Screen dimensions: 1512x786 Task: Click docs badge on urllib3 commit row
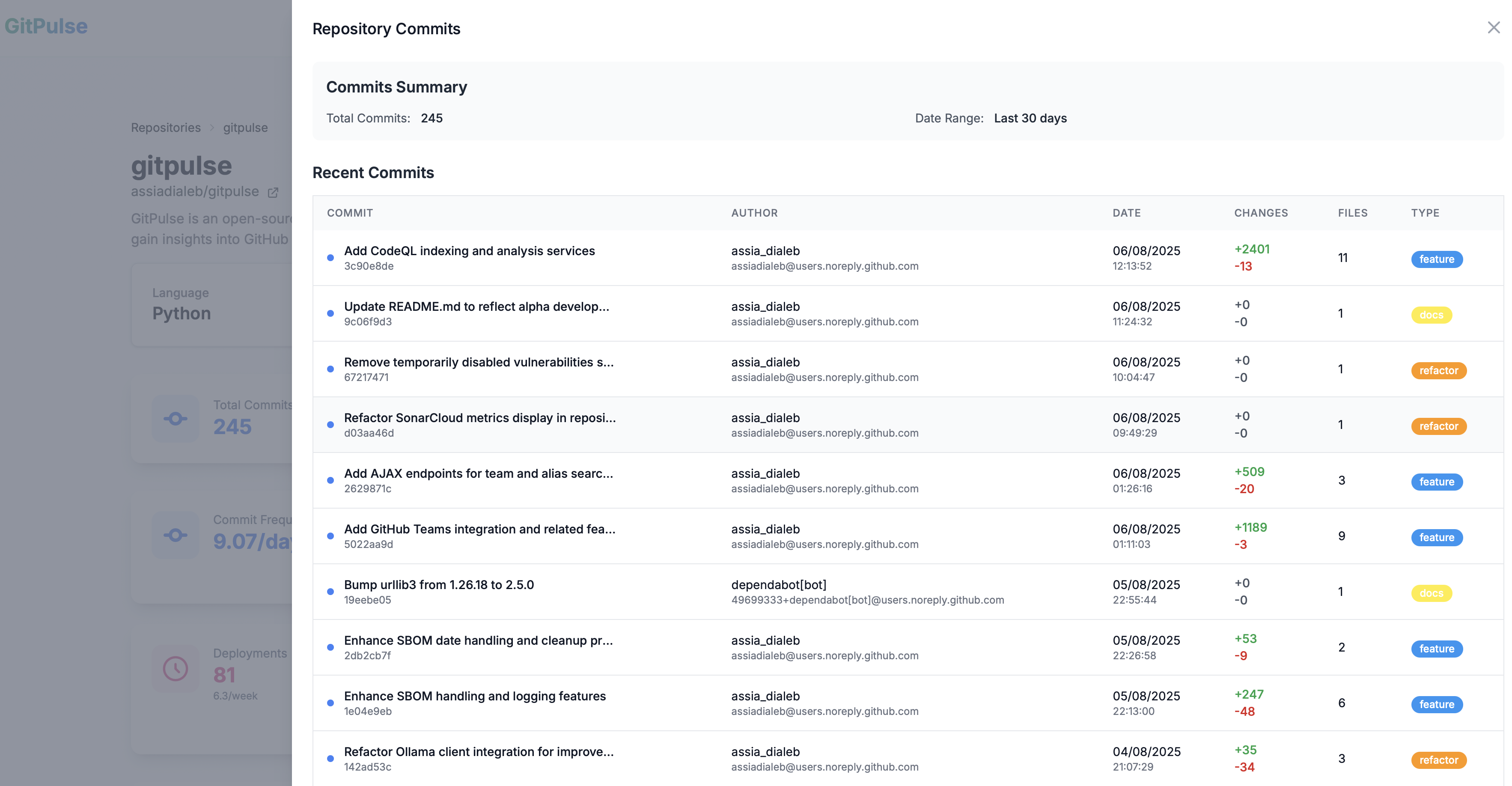pos(1432,593)
